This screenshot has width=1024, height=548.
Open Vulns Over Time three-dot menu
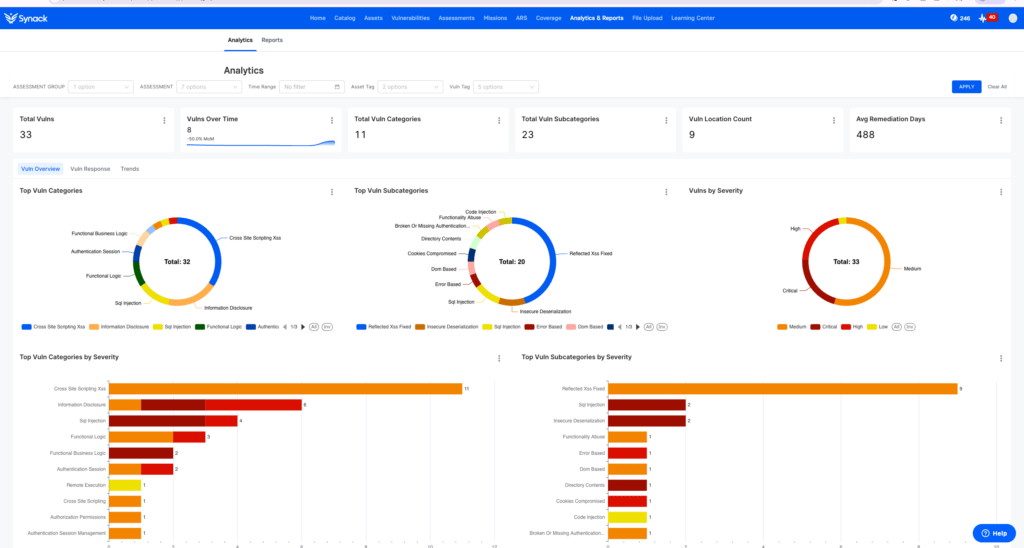click(x=332, y=120)
